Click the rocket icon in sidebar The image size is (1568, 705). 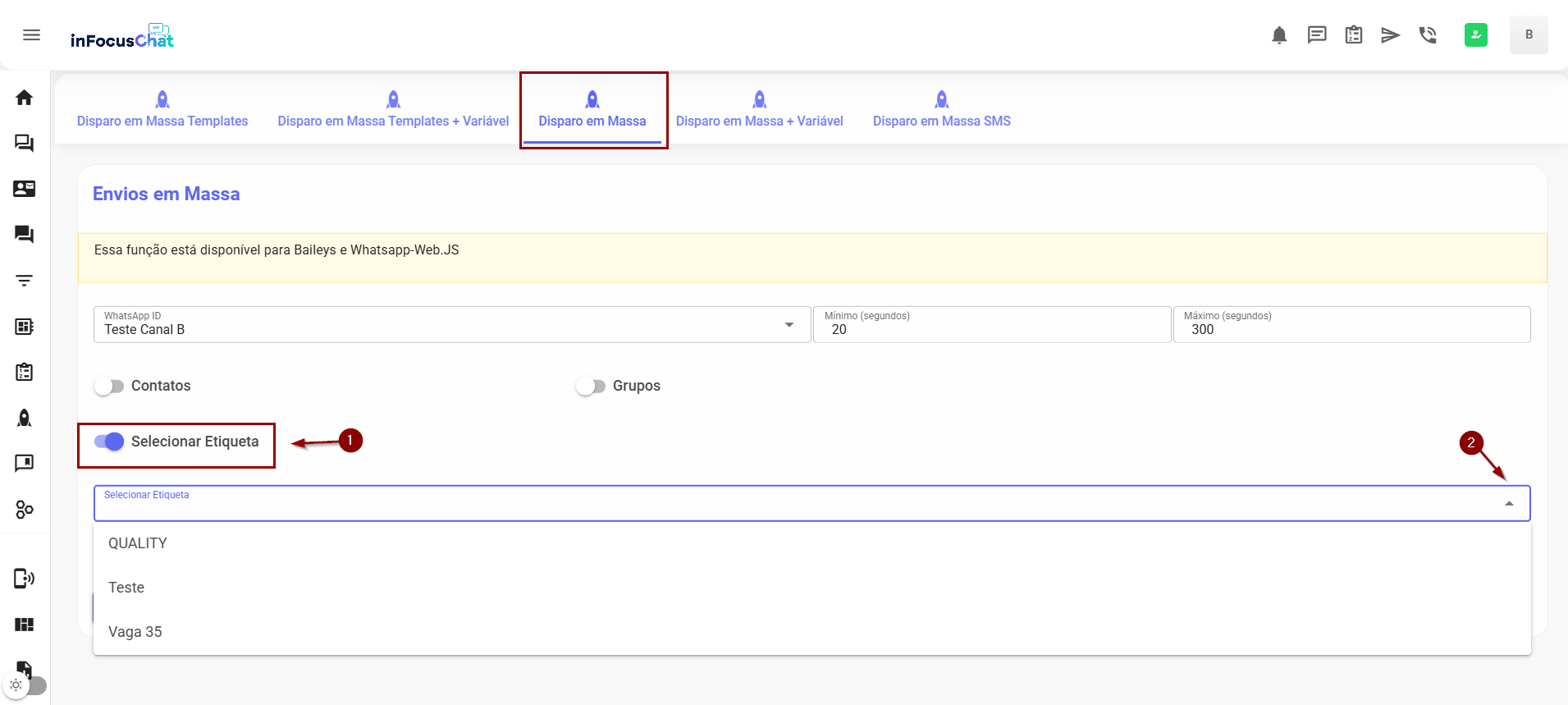pos(25,418)
